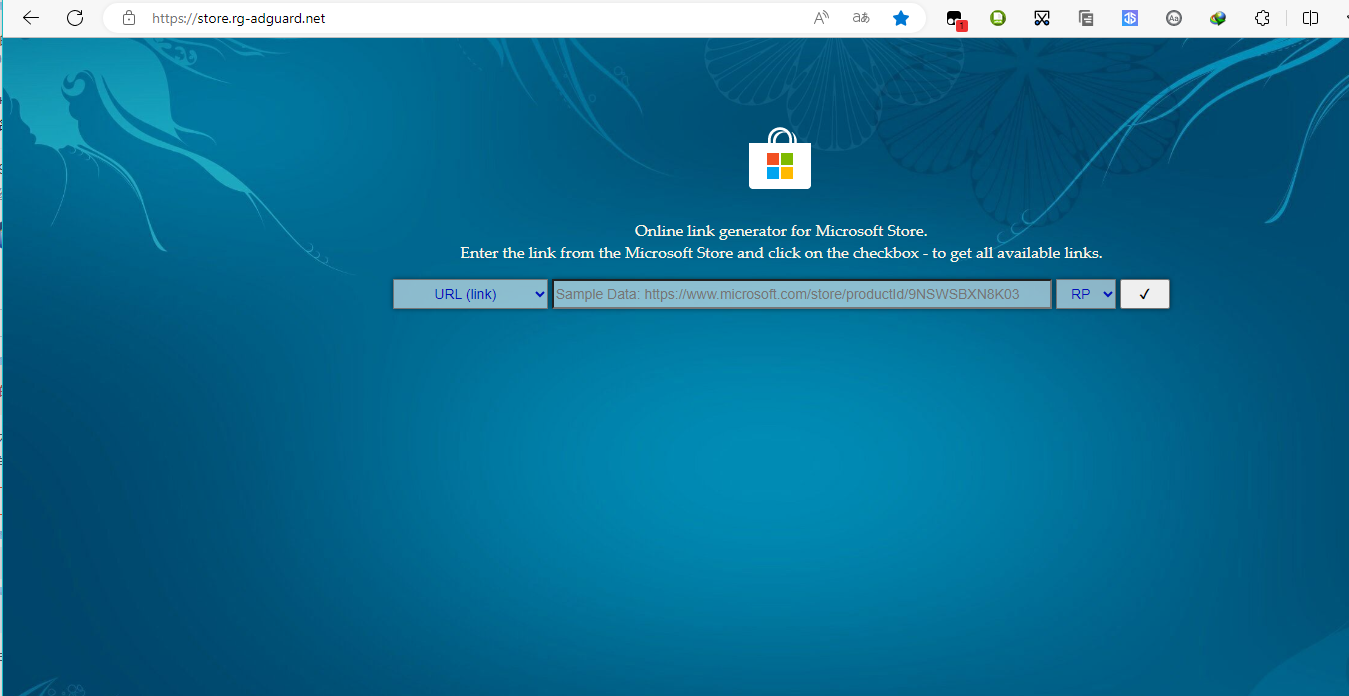Image resolution: width=1349 pixels, height=696 pixels.
Task: Click the Microsoft Store bag logo
Action: tap(780, 160)
